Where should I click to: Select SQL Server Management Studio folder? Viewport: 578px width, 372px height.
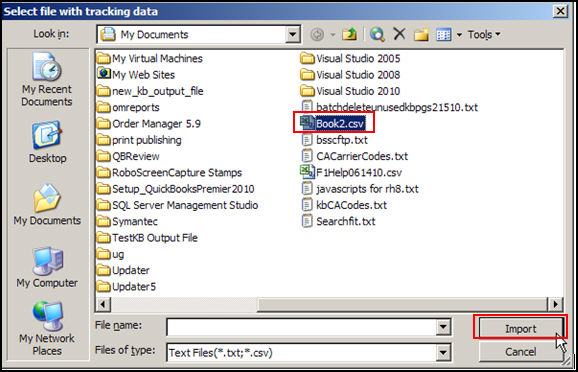(177, 205)
